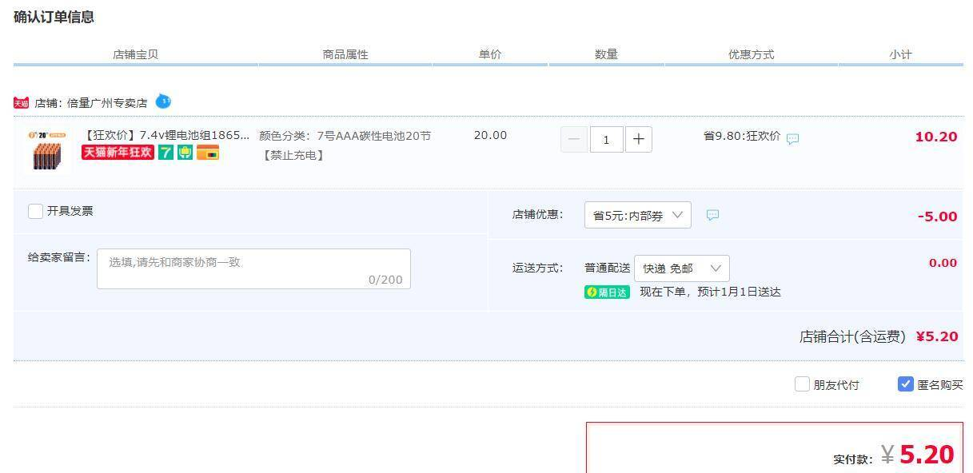The image size is (973, 473).
Task: Click the green 7-day return icon
Action: pyautogui.click(x=165, y=153)
